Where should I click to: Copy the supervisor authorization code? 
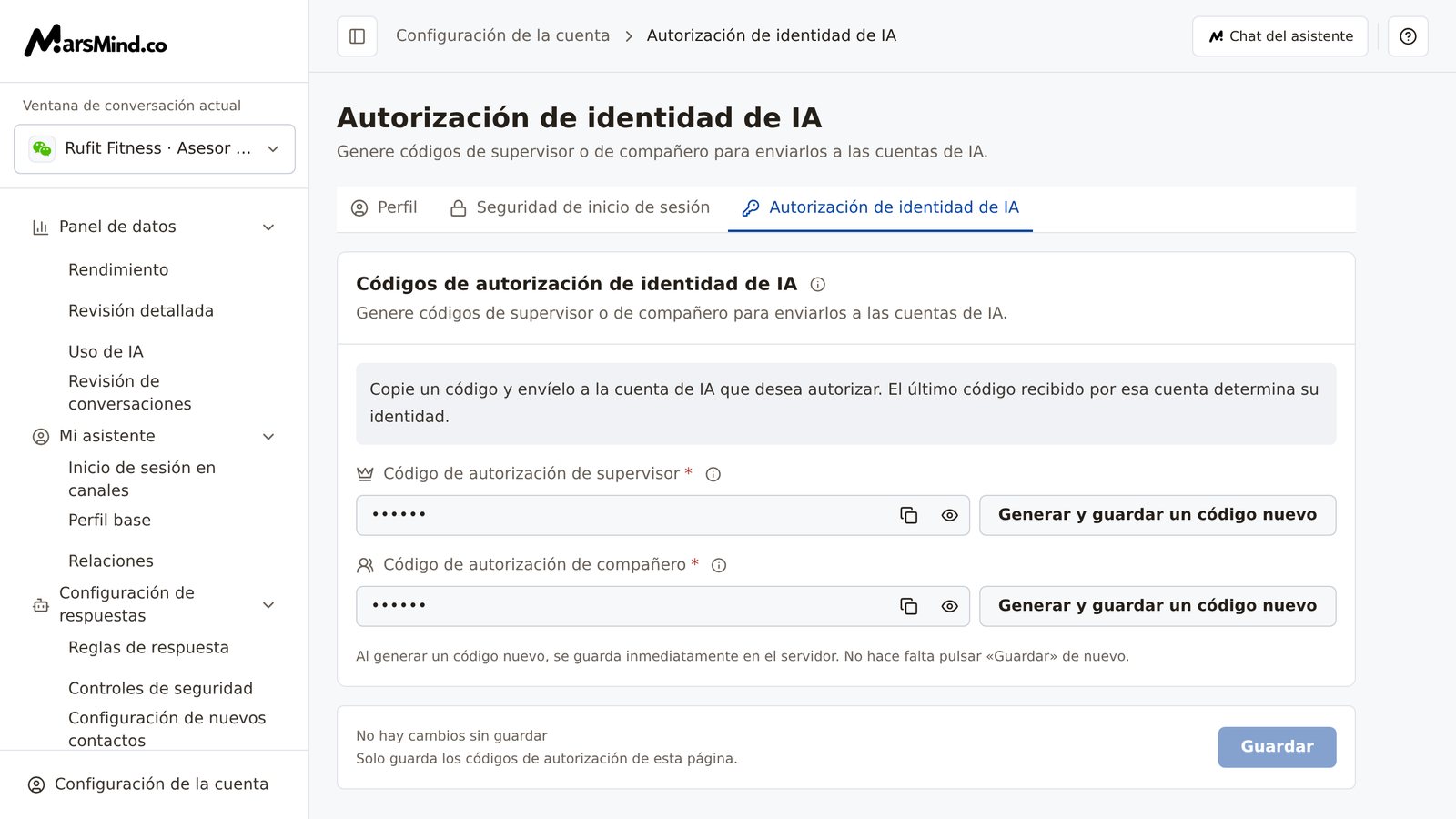tap(908, 515)
